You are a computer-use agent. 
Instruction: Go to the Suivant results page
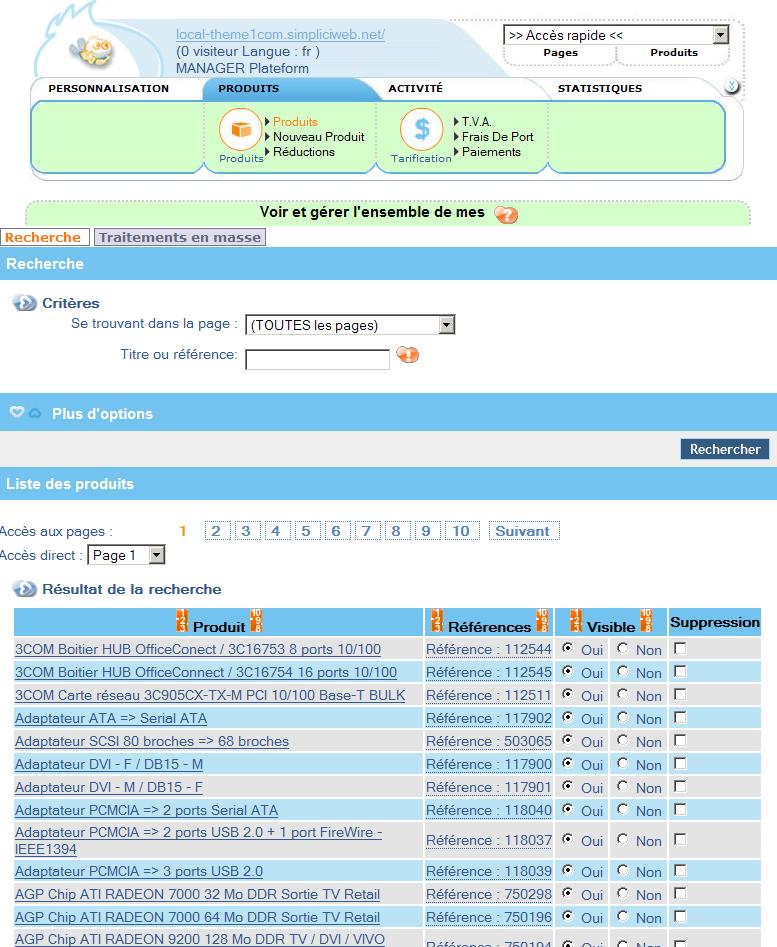522,531
